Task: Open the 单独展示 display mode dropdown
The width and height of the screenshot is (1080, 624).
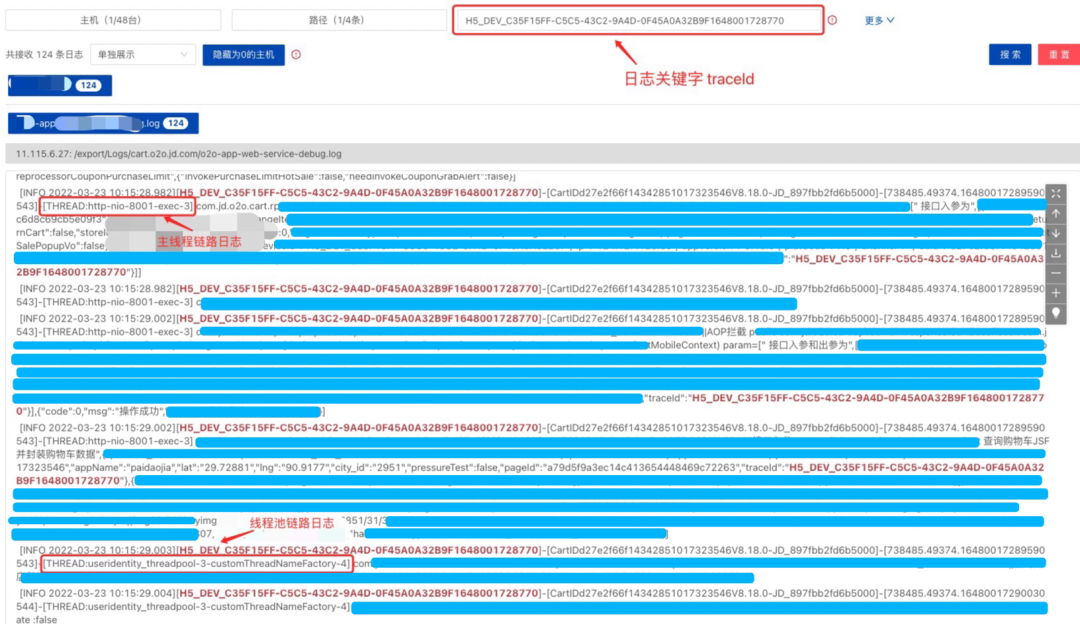Action: 143,54
